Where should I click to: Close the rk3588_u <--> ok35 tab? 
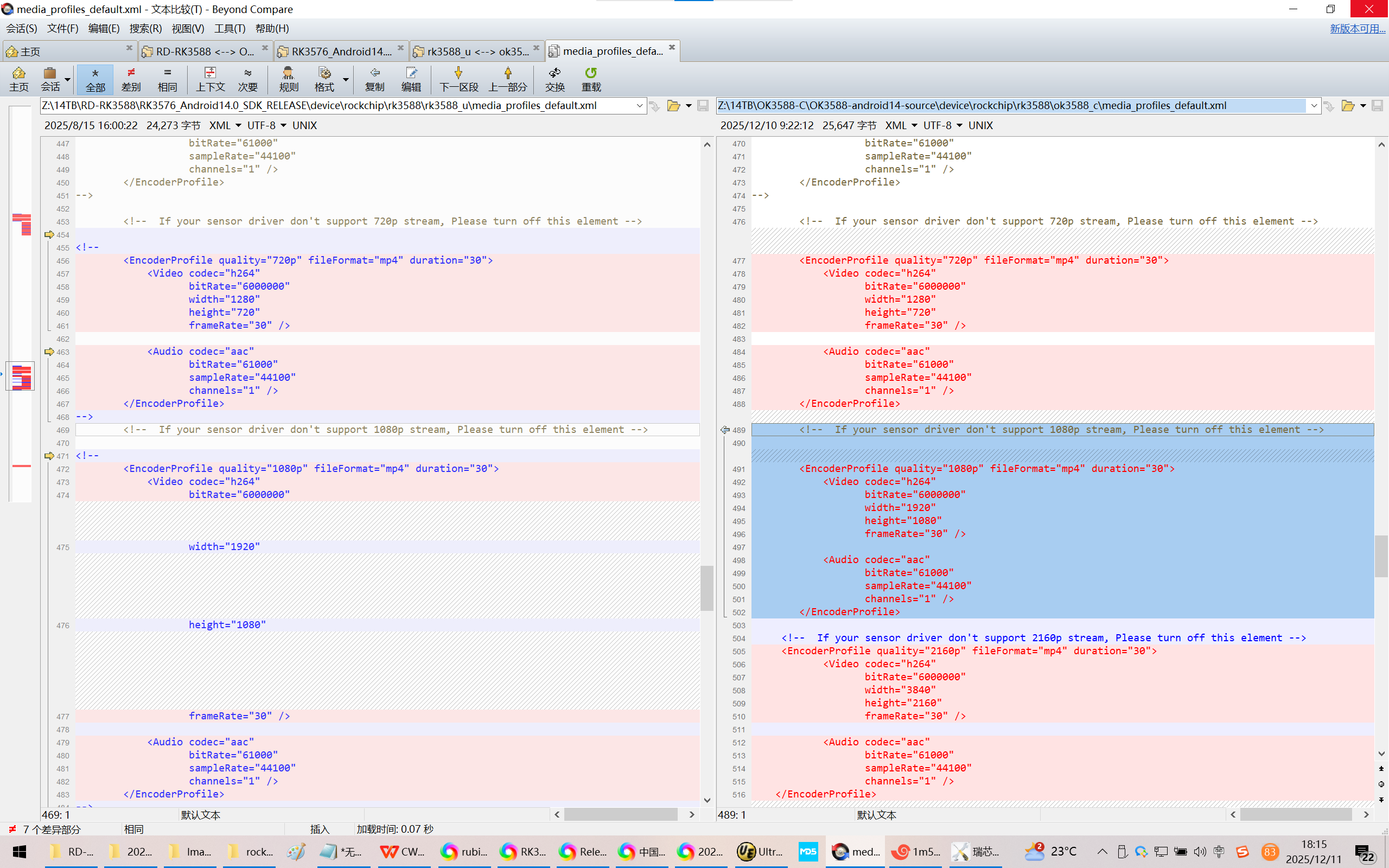point(536,48)
